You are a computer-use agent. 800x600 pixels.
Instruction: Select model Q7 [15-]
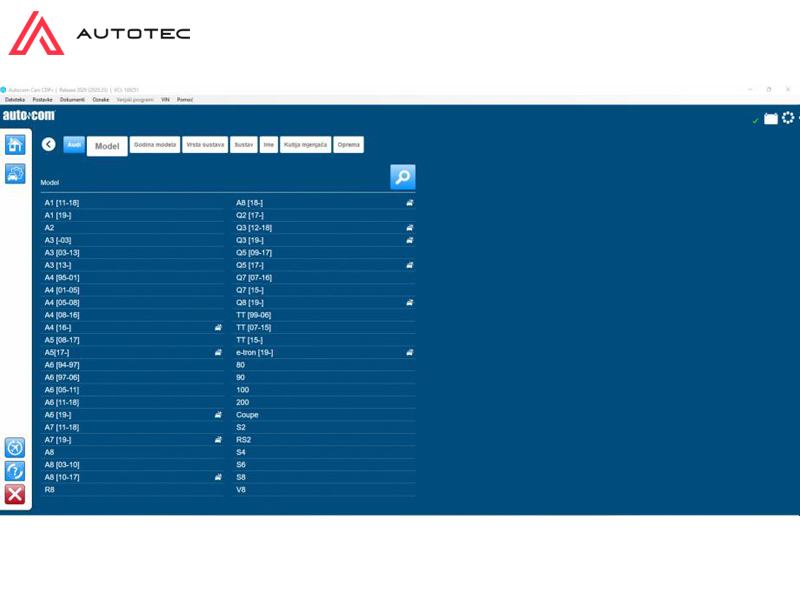coord(324,290)
